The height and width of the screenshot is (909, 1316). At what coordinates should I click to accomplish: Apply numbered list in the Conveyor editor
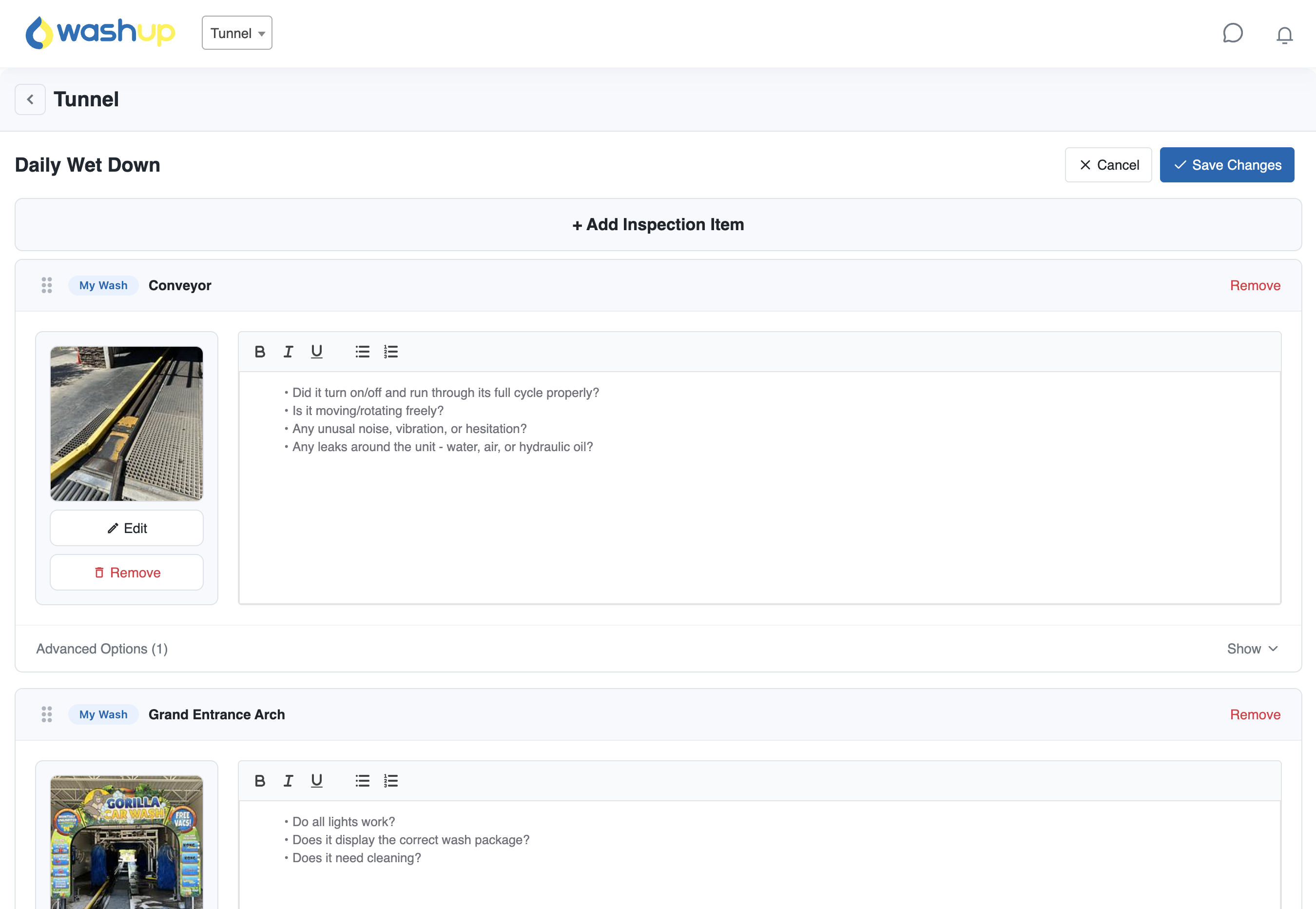[x=390, y=352]
